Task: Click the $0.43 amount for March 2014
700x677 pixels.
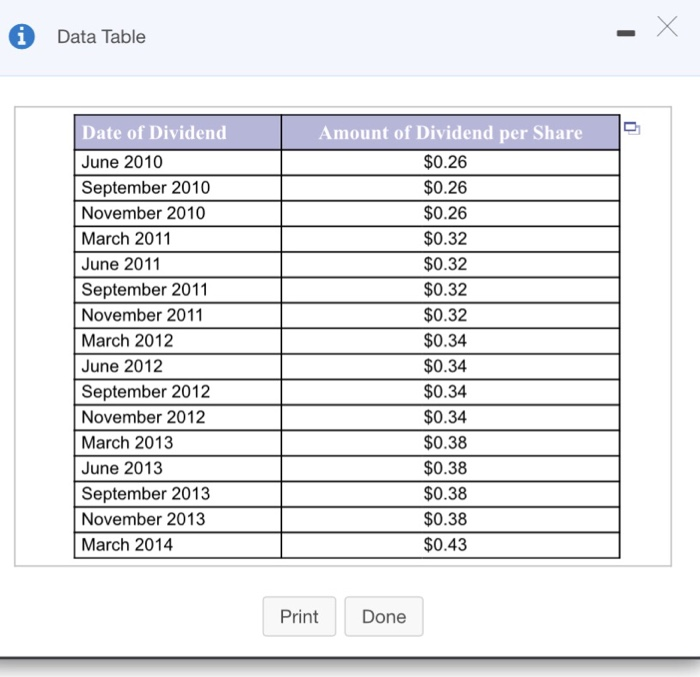Action: coord(450,545)
